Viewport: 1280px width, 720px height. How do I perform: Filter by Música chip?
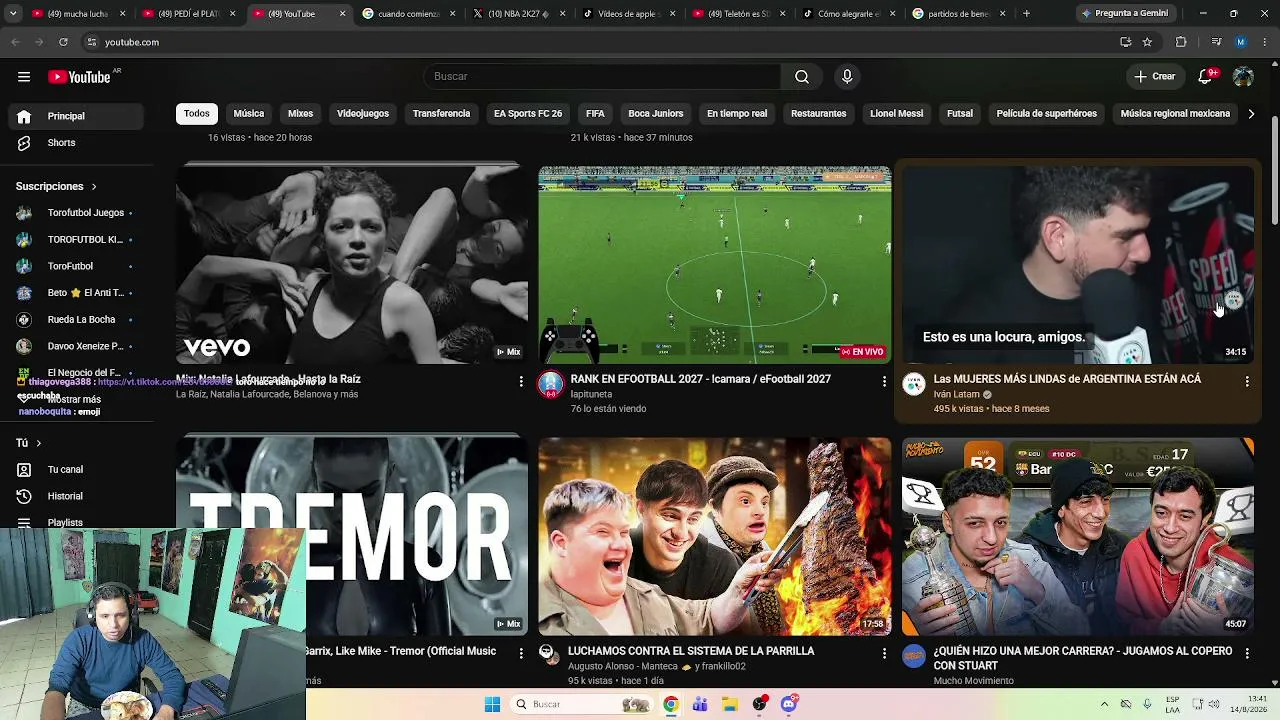[x=249, y=114]
